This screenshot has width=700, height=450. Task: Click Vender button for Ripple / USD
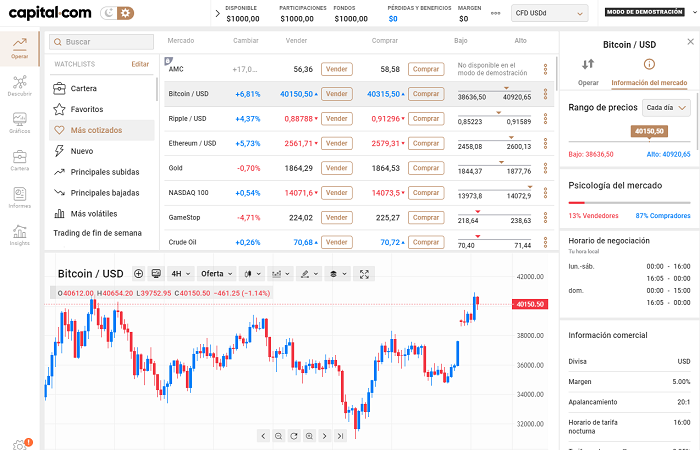(337, 119)
